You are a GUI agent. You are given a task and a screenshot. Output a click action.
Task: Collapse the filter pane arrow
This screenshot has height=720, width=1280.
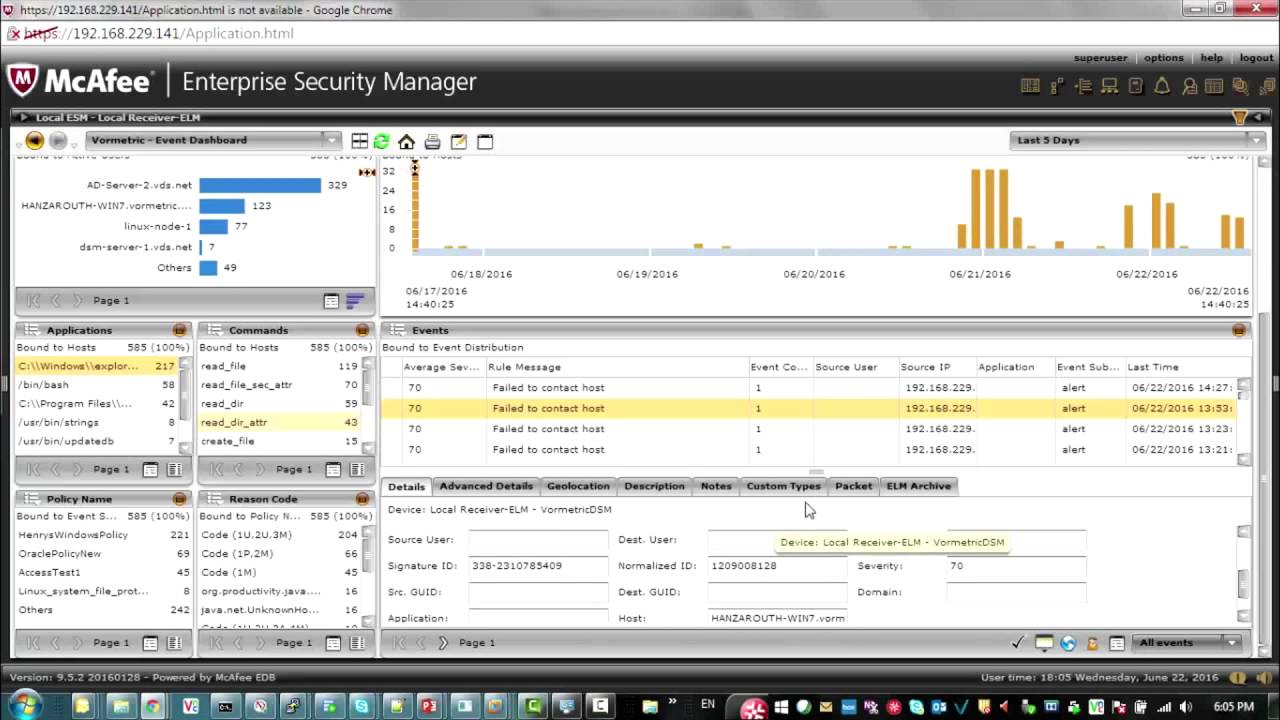[x=1260, y=117]
